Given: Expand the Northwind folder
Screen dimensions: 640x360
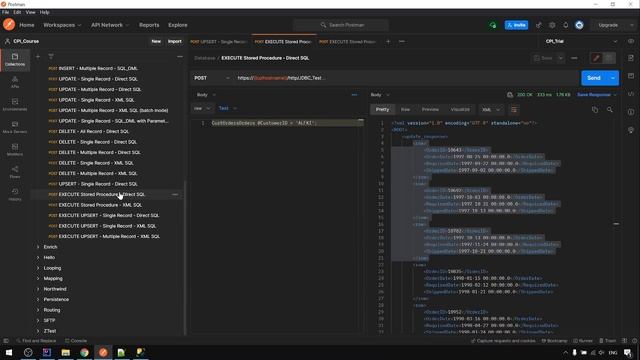Looking at the screenshot, I should pyautogui.click(x=38, y=289).
